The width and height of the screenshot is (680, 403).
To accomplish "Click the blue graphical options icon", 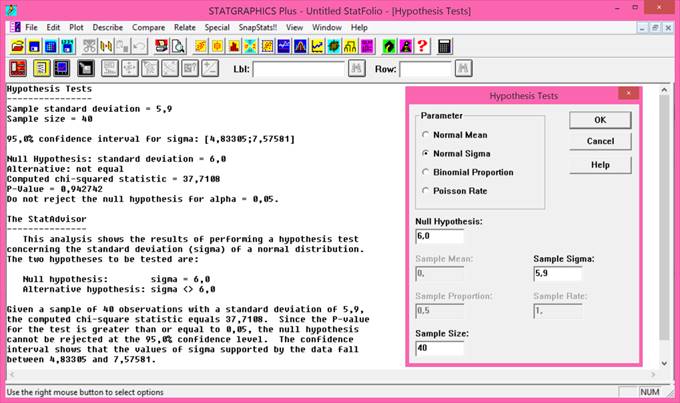I will click(x=62, y=68).
